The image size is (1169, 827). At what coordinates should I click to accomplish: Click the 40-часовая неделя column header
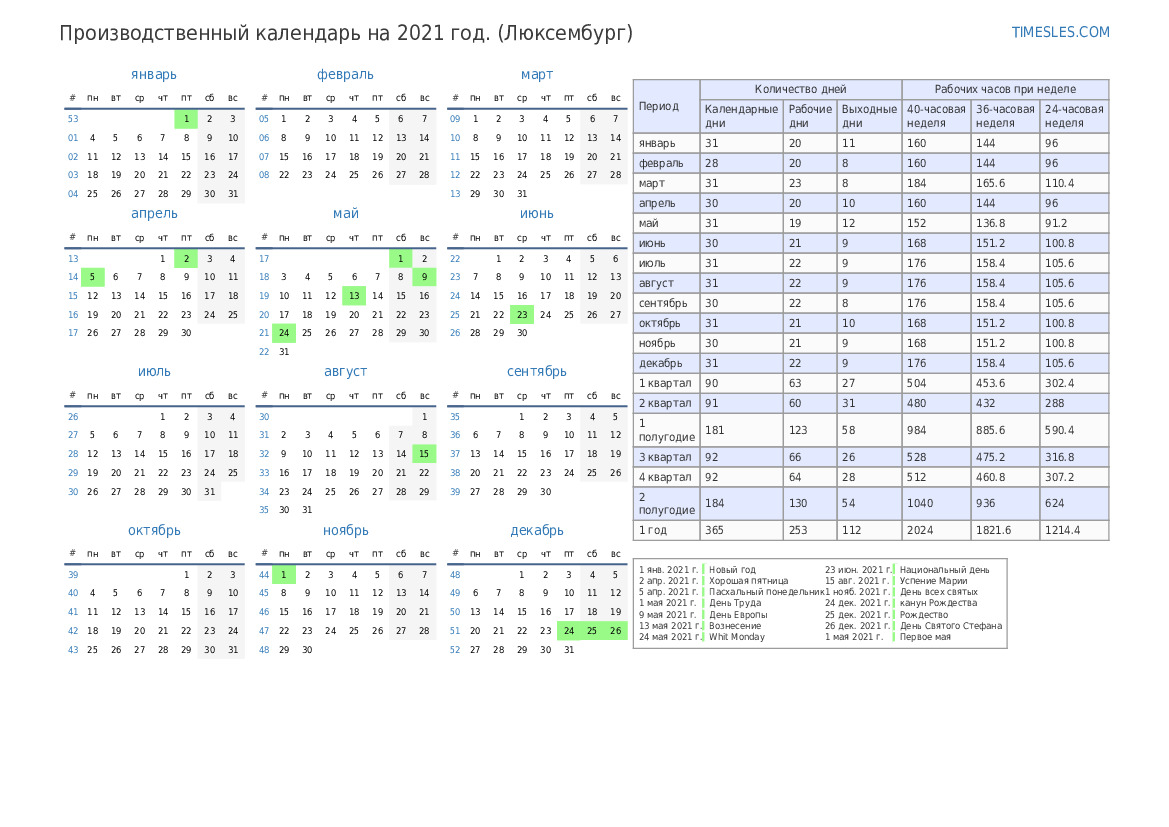[936, 116]
